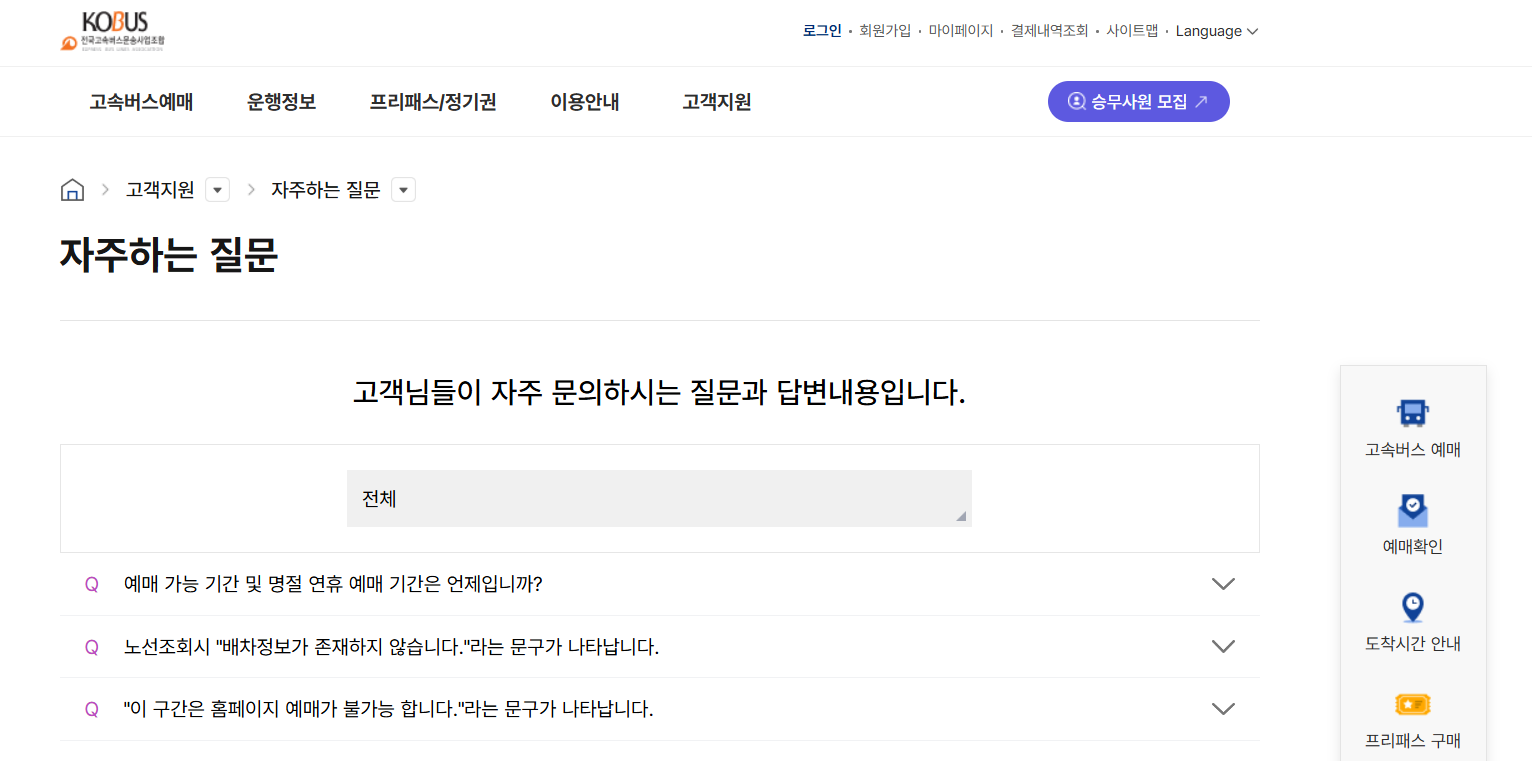
Task: Open the 전체 category select box
Action: coord(659,498)
